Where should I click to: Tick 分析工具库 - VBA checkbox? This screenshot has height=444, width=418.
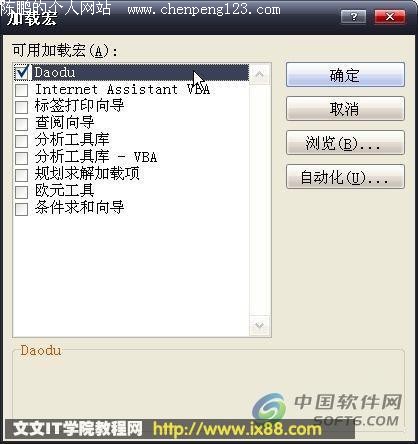(22, 158)
